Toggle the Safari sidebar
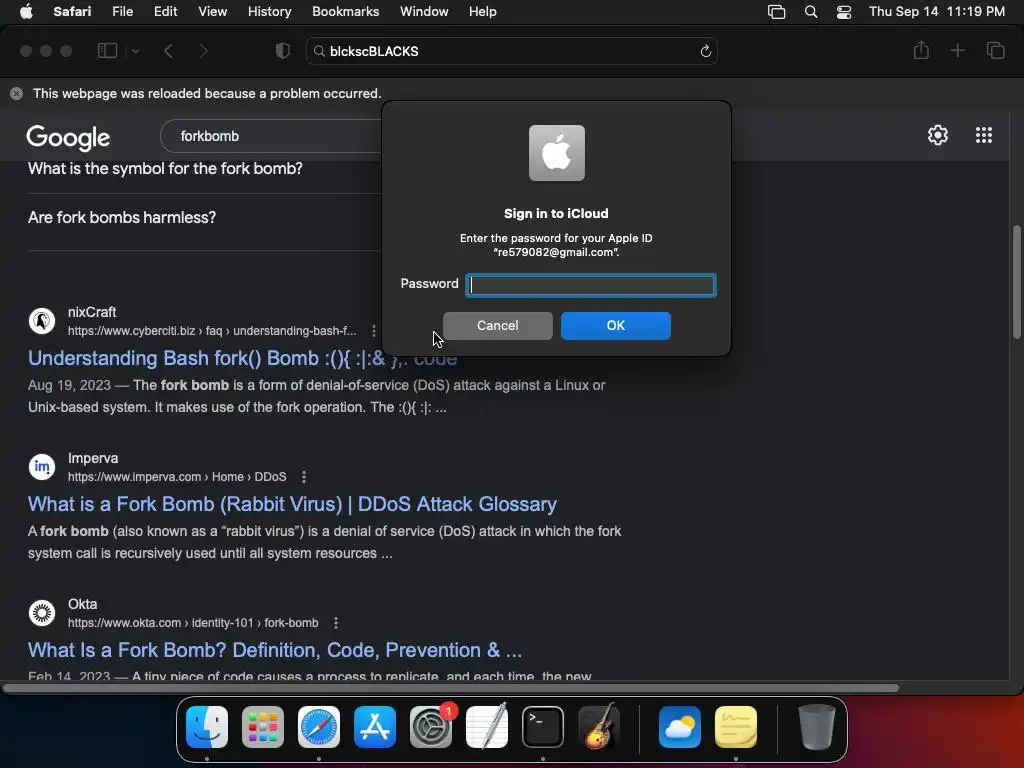This screenshot has width=1024, height=768. 107,51
